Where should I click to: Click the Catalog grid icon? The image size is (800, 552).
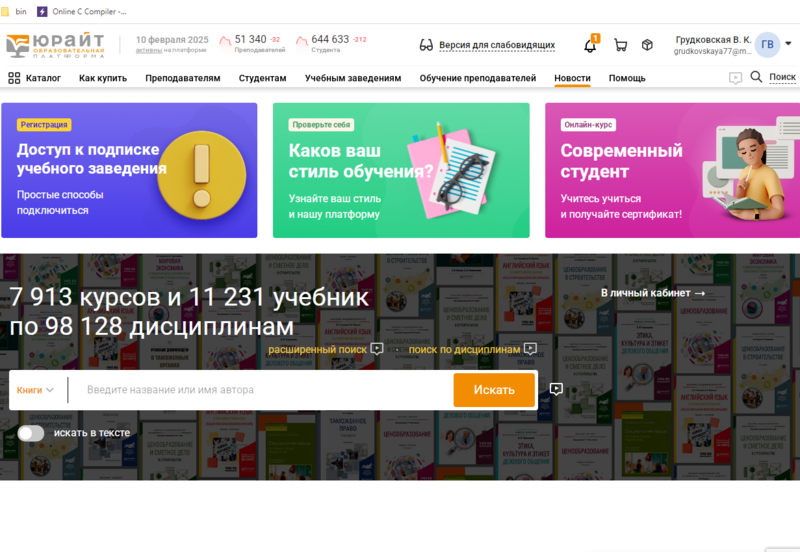tap(14, 78)
